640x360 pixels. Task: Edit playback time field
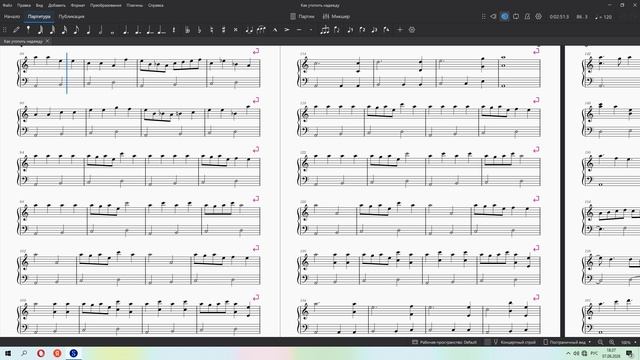559,17
